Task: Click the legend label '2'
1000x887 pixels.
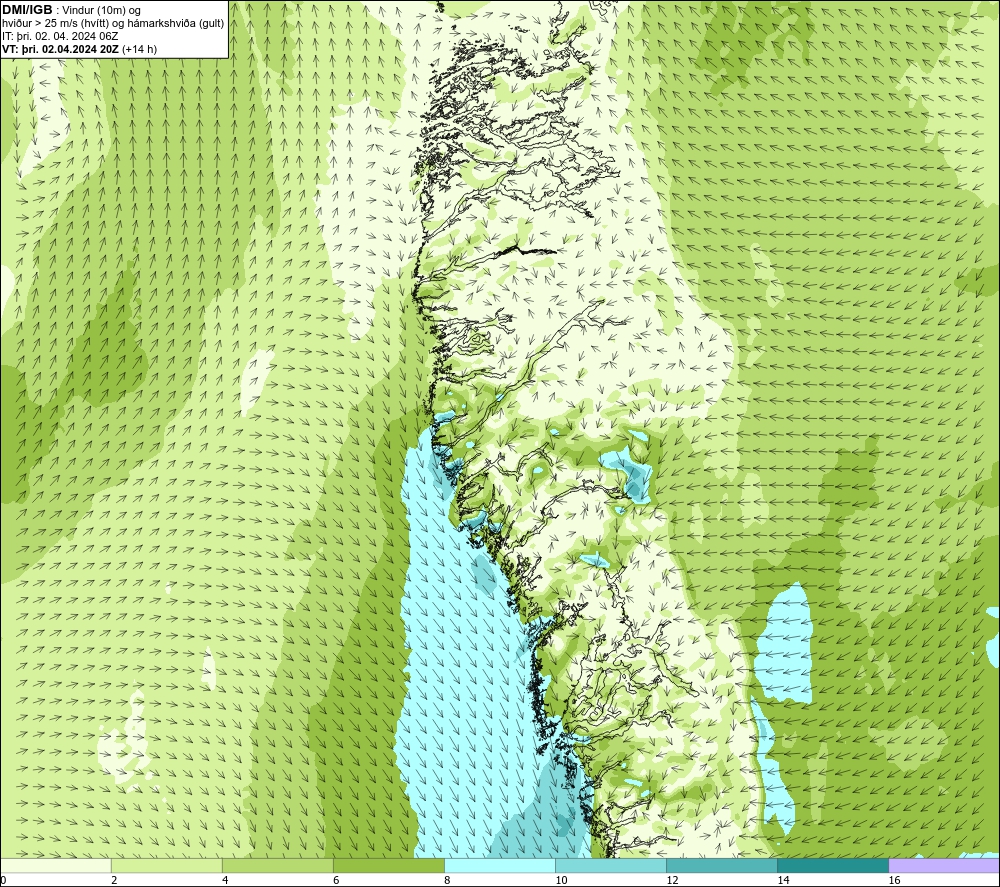Action: pos(114,881)
